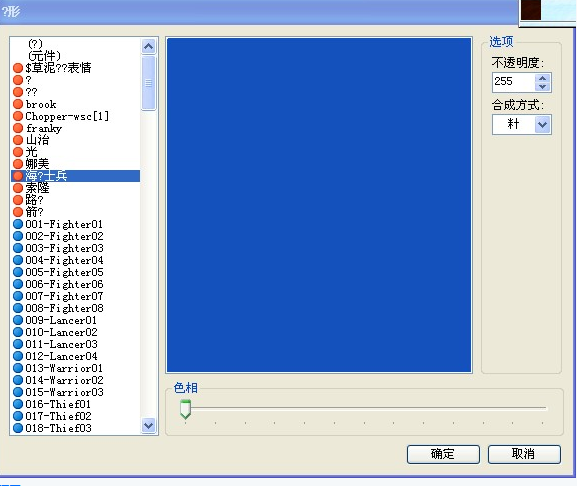Click the list scroll-down arrow
This screenshot has width=577, height=486.
pyautogui.click(x=148, y=426)
